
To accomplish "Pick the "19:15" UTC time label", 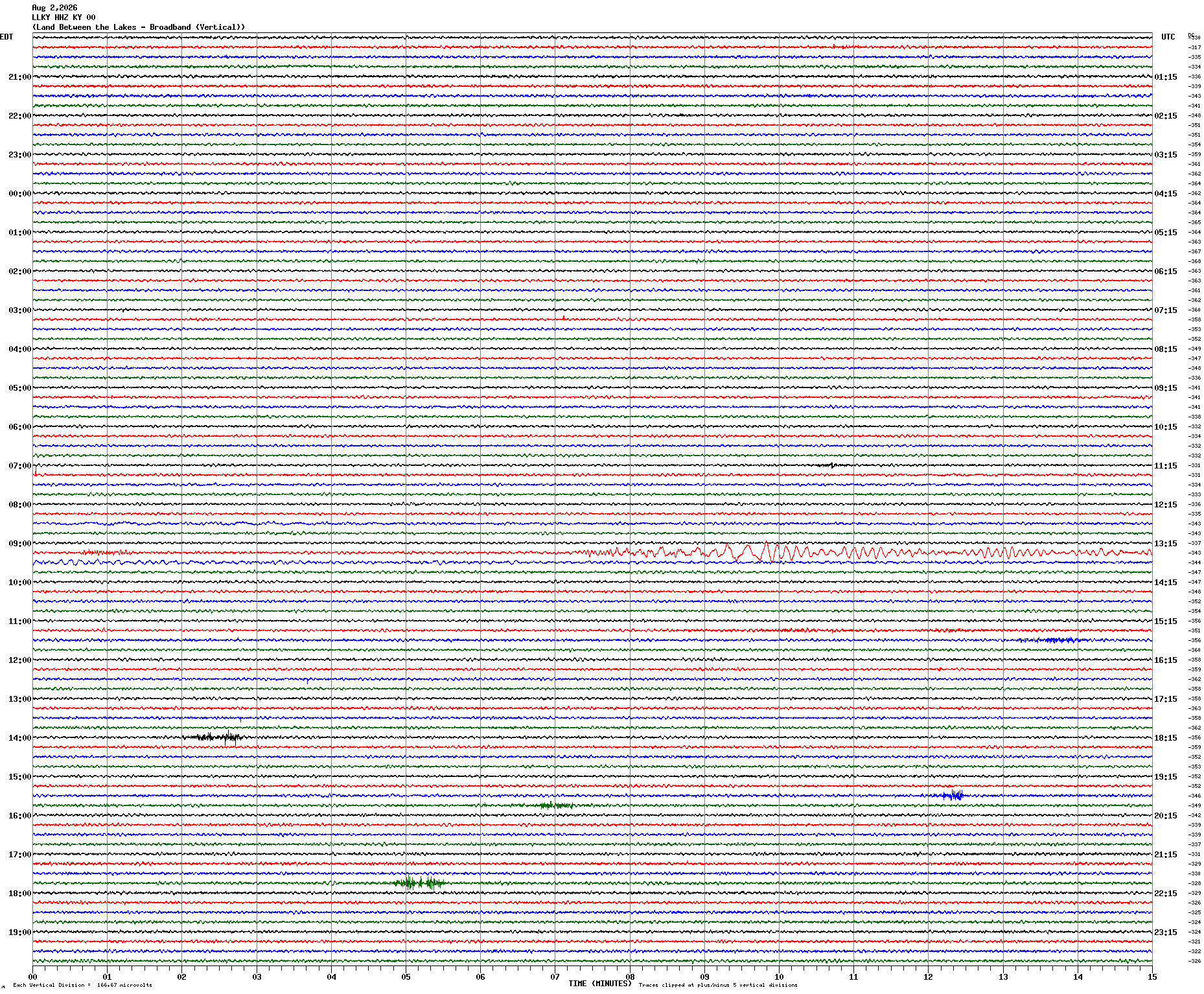I will 1166,777.
